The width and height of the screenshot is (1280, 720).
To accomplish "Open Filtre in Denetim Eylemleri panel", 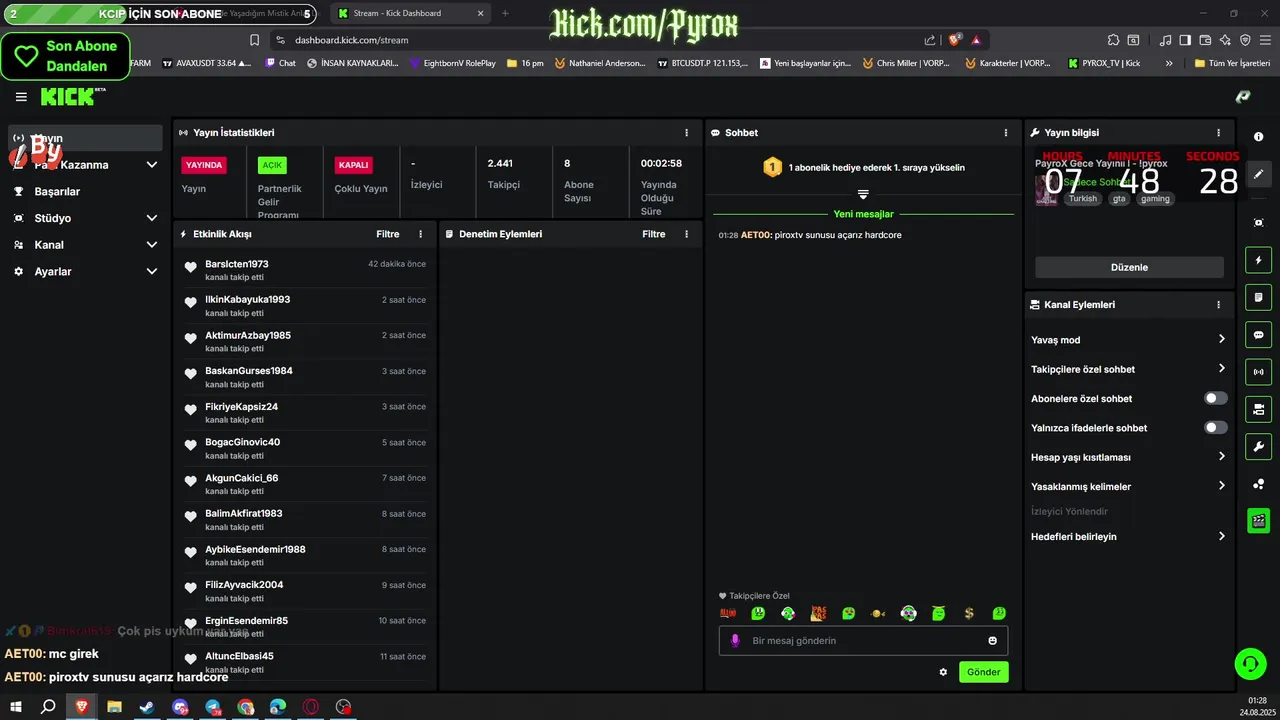I will 653,234.
